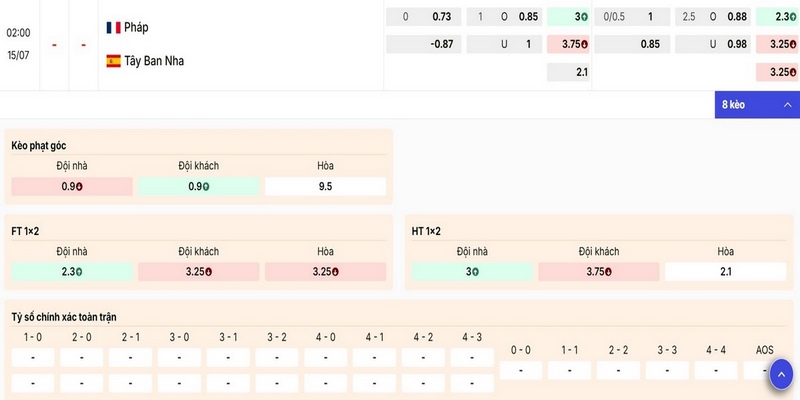
Task: Click scroll-to-top arrow button
Action: tap(781, 375)
